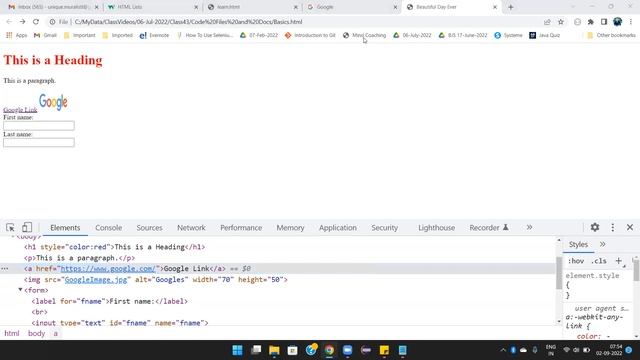Open the Extensions puzzle icon
640x360 pixels.
pyautogui.click(x=591, y=22)
